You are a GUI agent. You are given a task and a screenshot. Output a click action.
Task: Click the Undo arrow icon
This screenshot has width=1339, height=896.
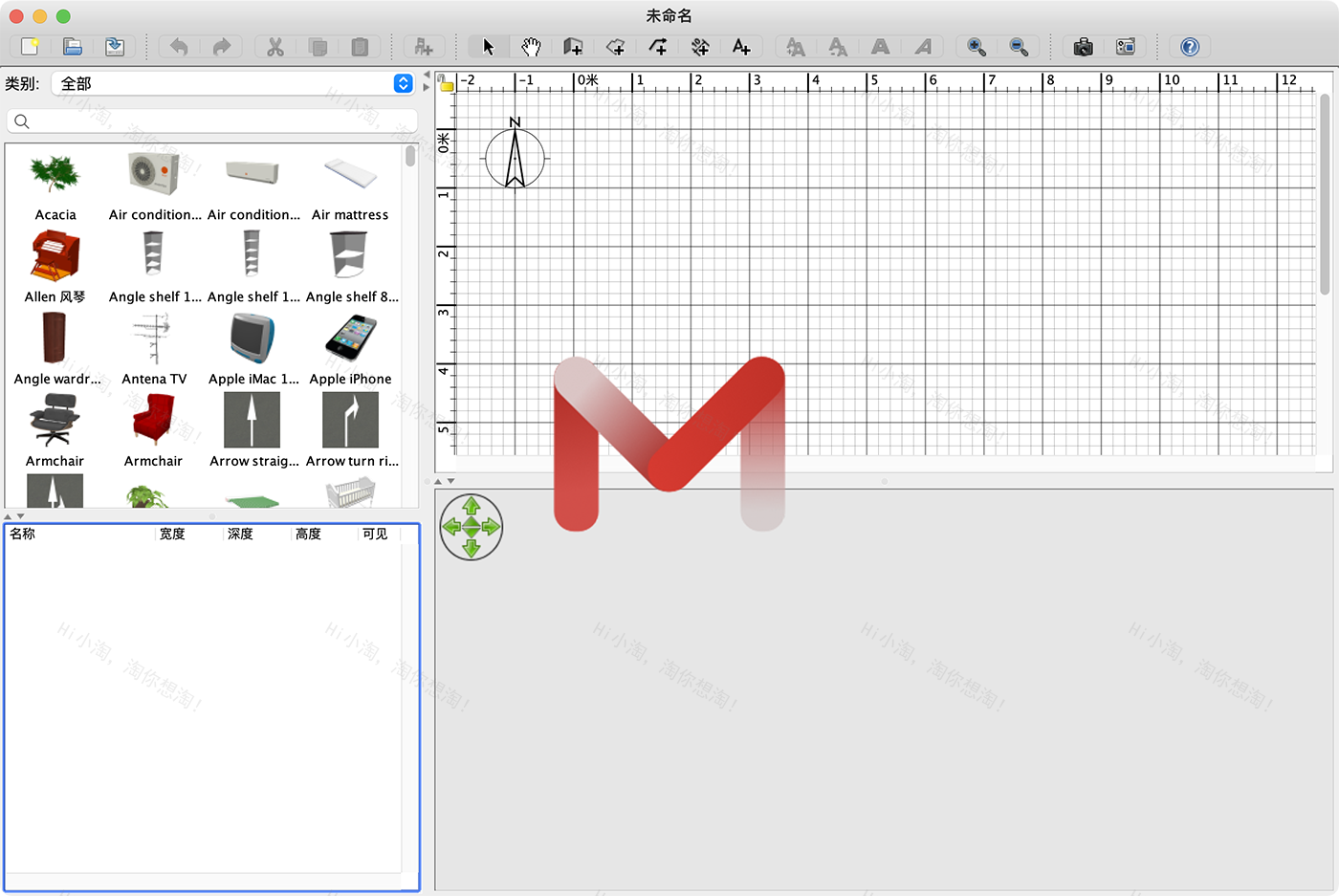coord(179,47)
